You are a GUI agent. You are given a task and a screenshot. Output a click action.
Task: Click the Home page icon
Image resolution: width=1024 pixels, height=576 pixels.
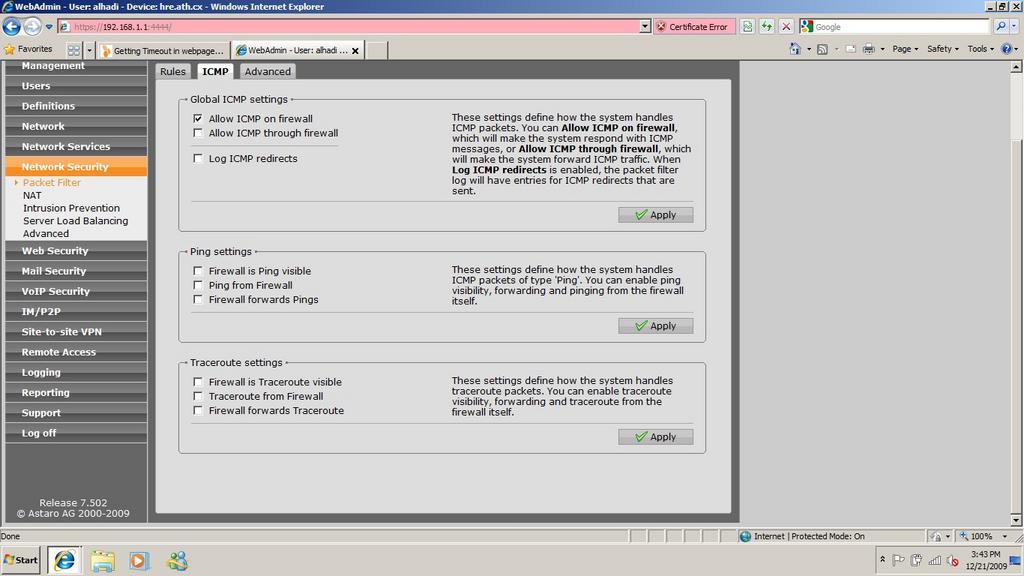(795, 49)
